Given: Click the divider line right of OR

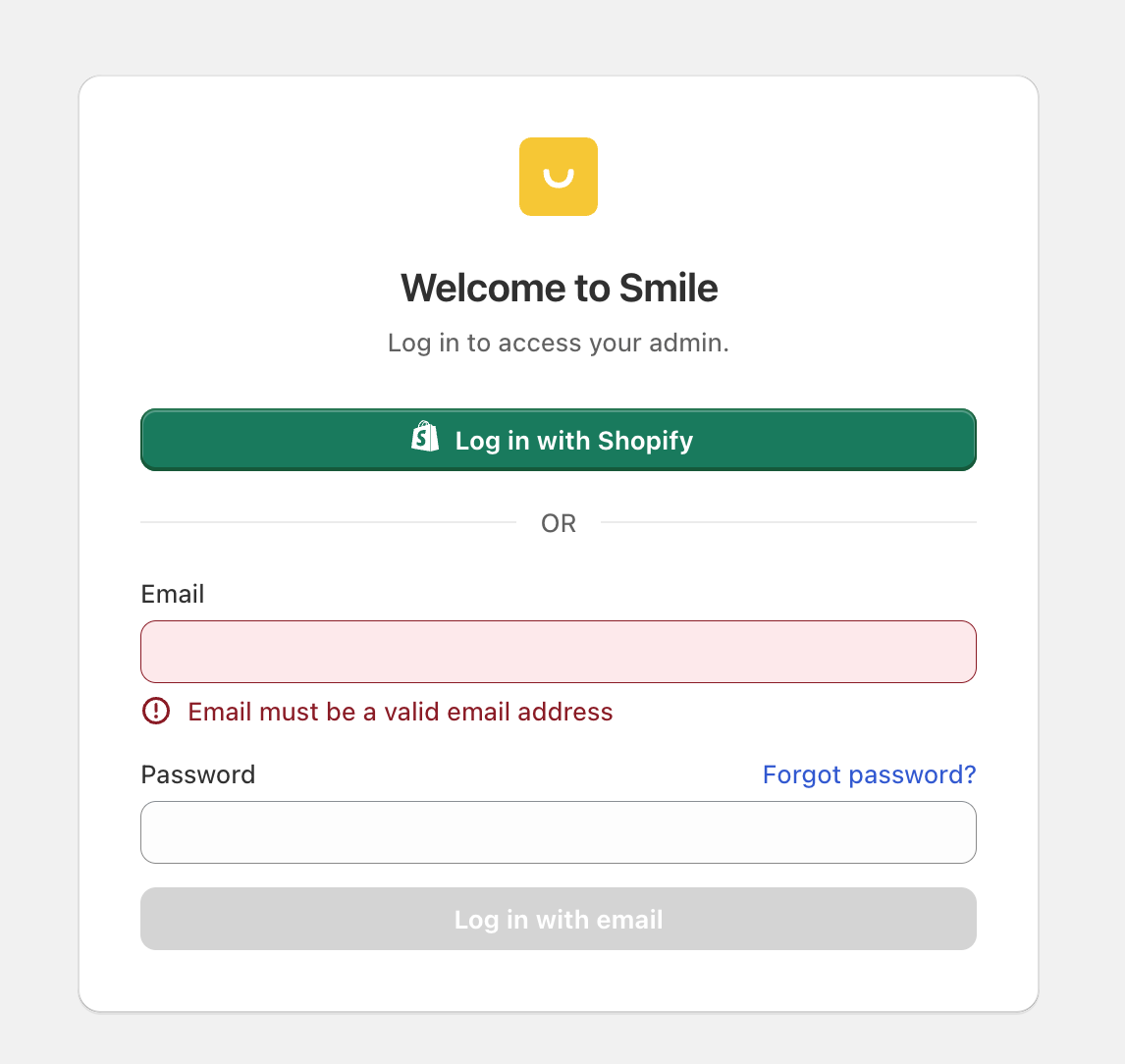Looking at the screenshot, I should tap(788, 522).
